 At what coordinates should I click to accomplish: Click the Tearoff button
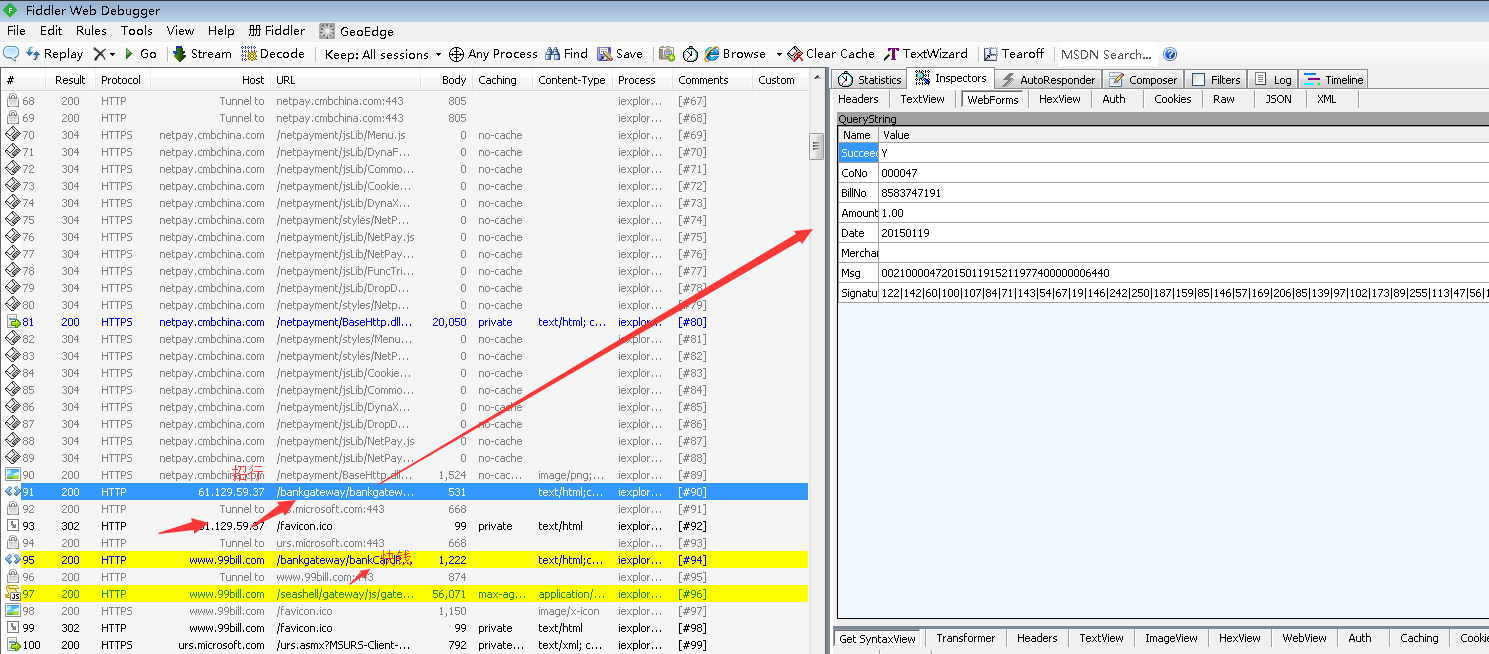click(x=1013, y=54)
